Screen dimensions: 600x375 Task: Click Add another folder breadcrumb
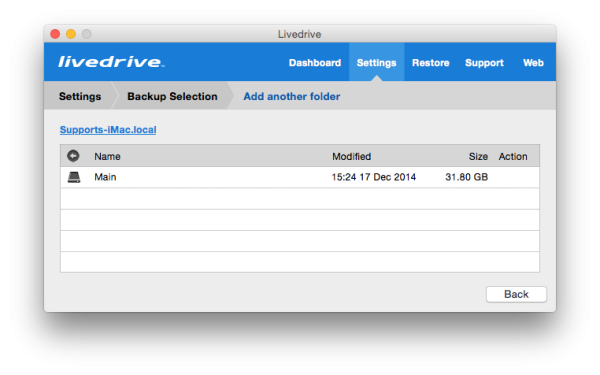point(292,96)
